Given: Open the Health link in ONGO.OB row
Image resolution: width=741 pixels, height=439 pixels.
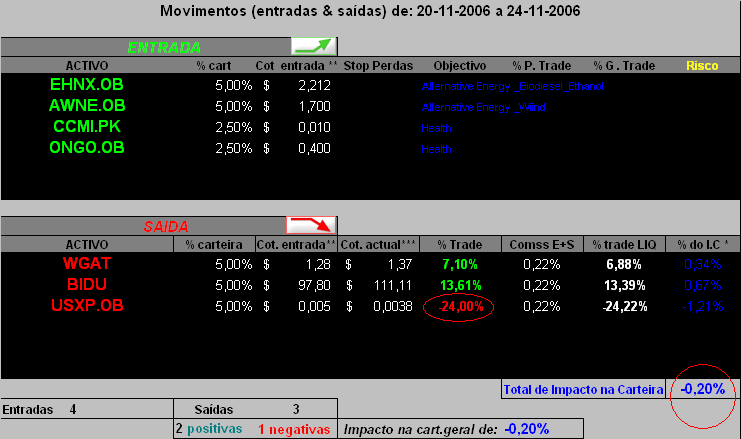Looking at the screenshot, I should [436, 149].
